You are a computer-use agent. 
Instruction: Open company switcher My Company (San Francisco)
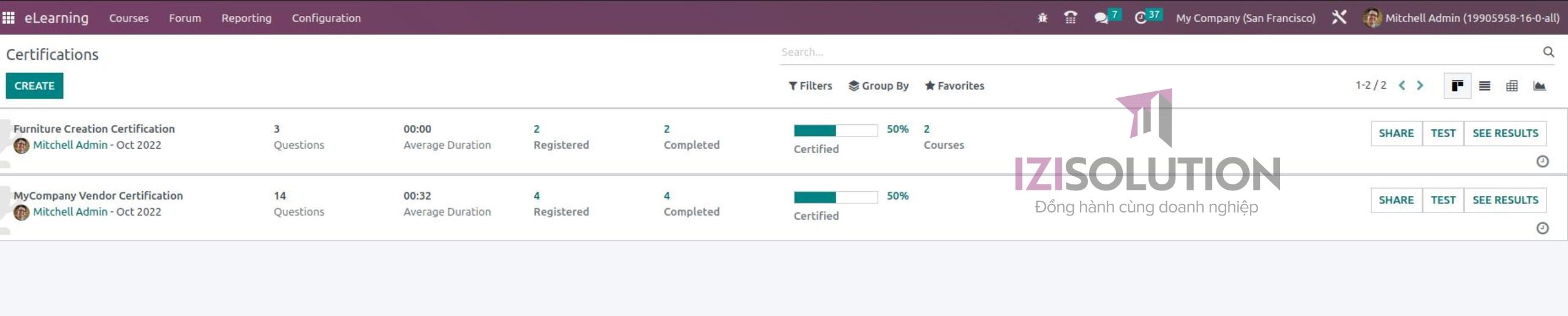(x=1245, y=18)
